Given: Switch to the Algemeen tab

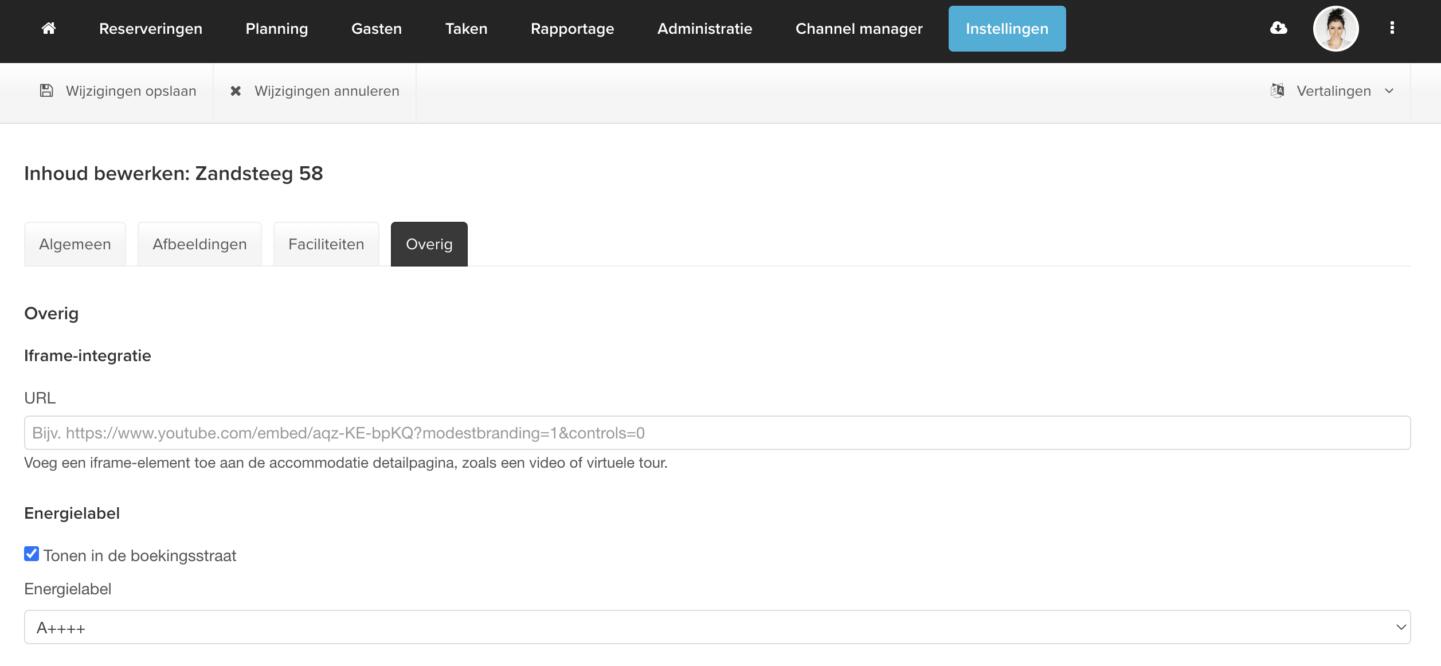Looking at the screenshot, I should click(x=75, y=244).
